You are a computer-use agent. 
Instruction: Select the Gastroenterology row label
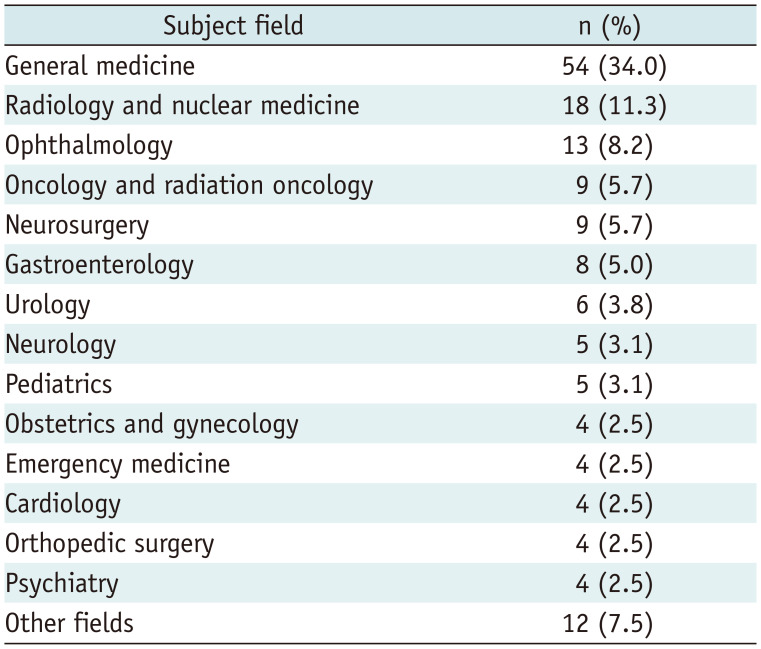99,265
